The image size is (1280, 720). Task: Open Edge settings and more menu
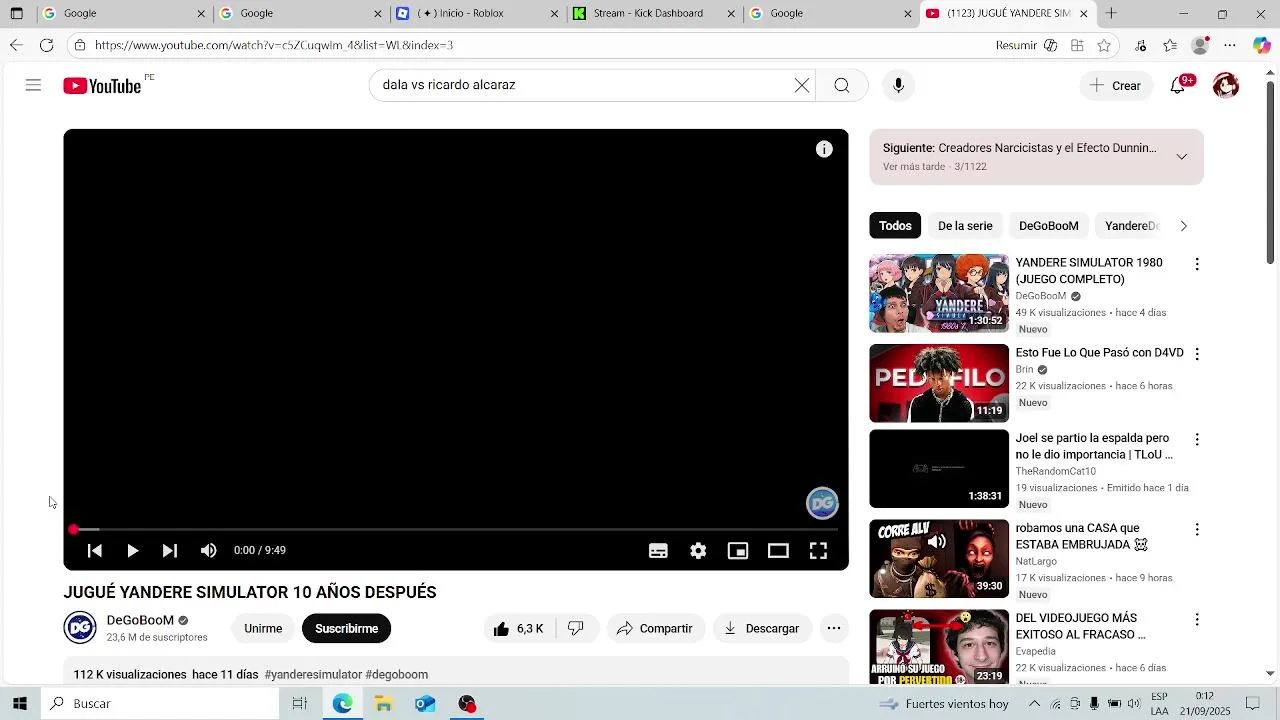click(x=1230, y=45)
